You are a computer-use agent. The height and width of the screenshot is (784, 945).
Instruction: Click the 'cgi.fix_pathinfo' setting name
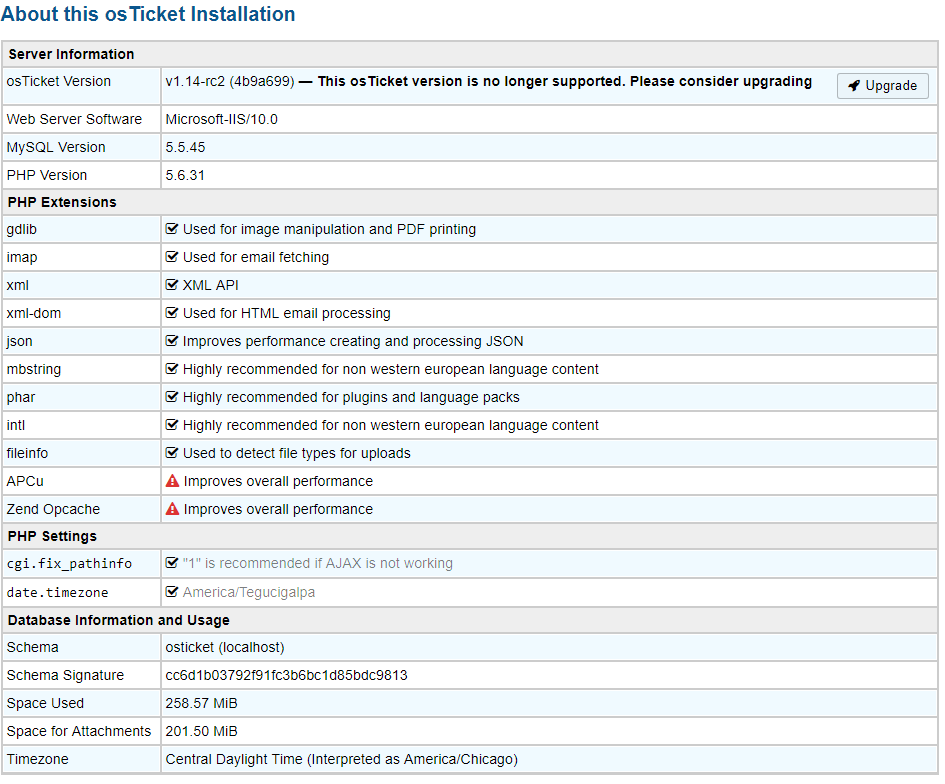tap(69, 563)
